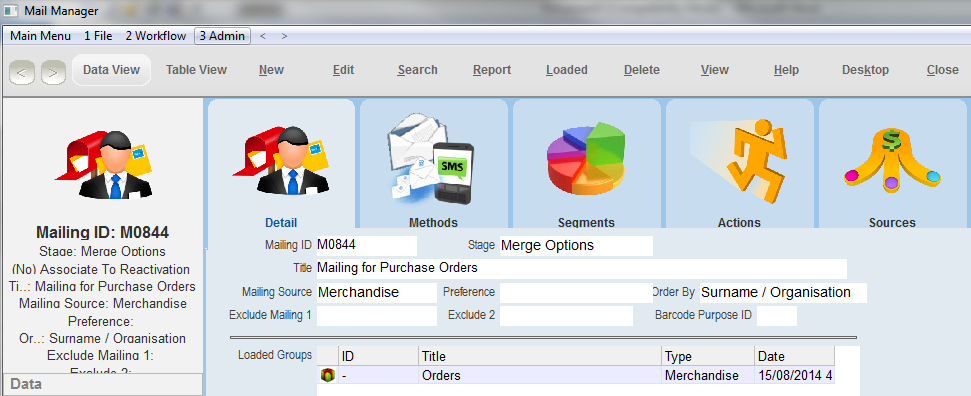Screen dimensions: 971x396
Task: Open the 1 File menu
Action: [x=98, y=36]
